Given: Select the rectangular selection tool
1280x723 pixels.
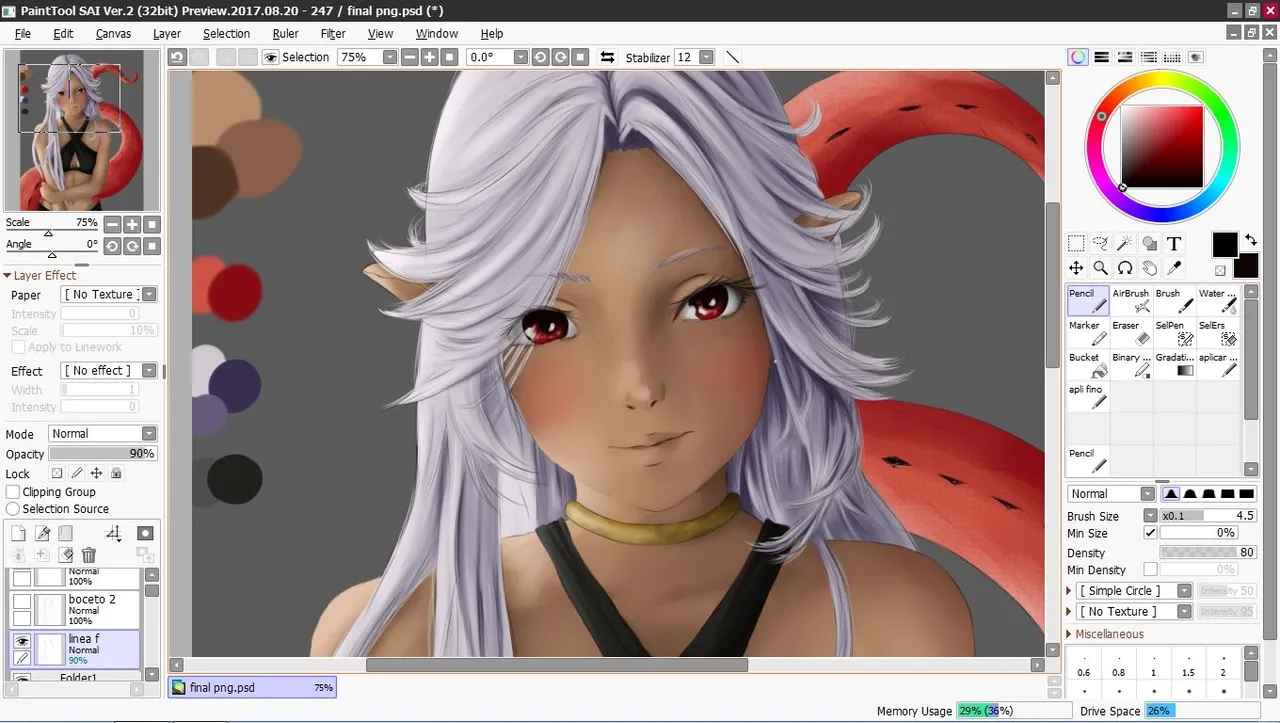Looking at the screenshot, I should [1076, 243].
